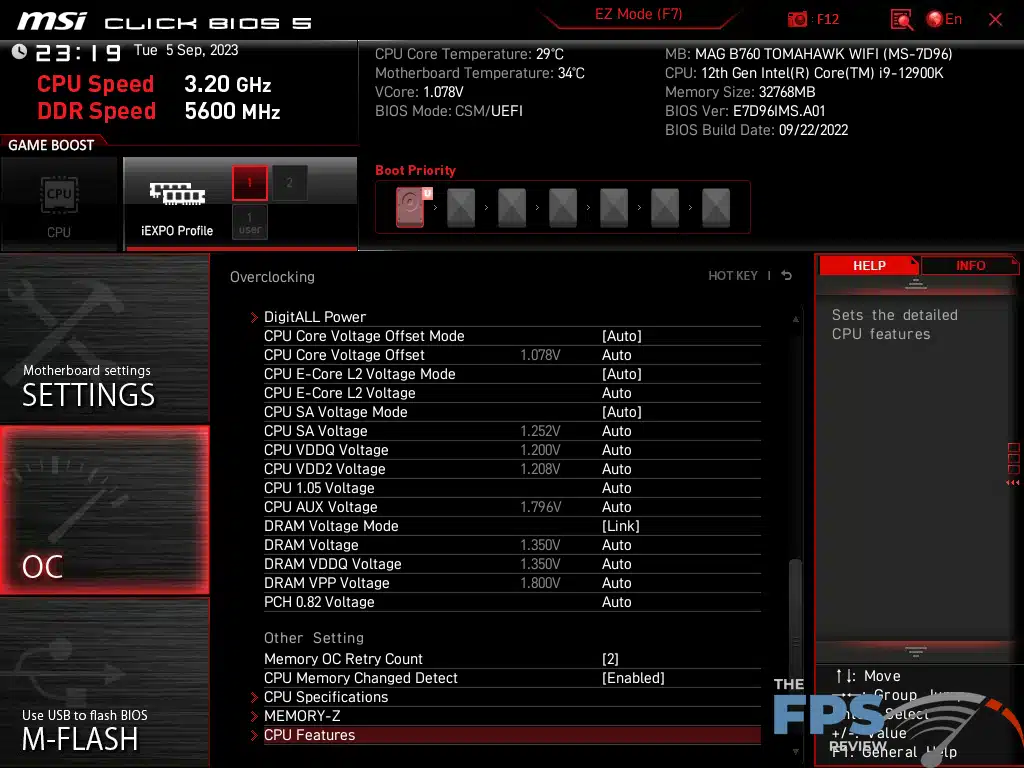Open M-FLASH to flash BIOS from USB
This screenshot has width=1024, height=768.
(104, 682)
